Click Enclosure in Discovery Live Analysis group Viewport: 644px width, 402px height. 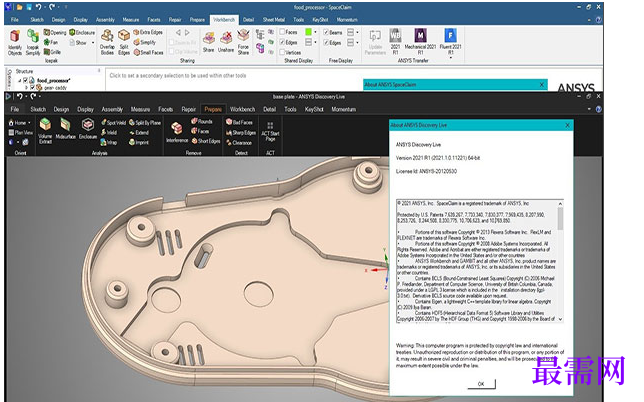pos(87,129)
